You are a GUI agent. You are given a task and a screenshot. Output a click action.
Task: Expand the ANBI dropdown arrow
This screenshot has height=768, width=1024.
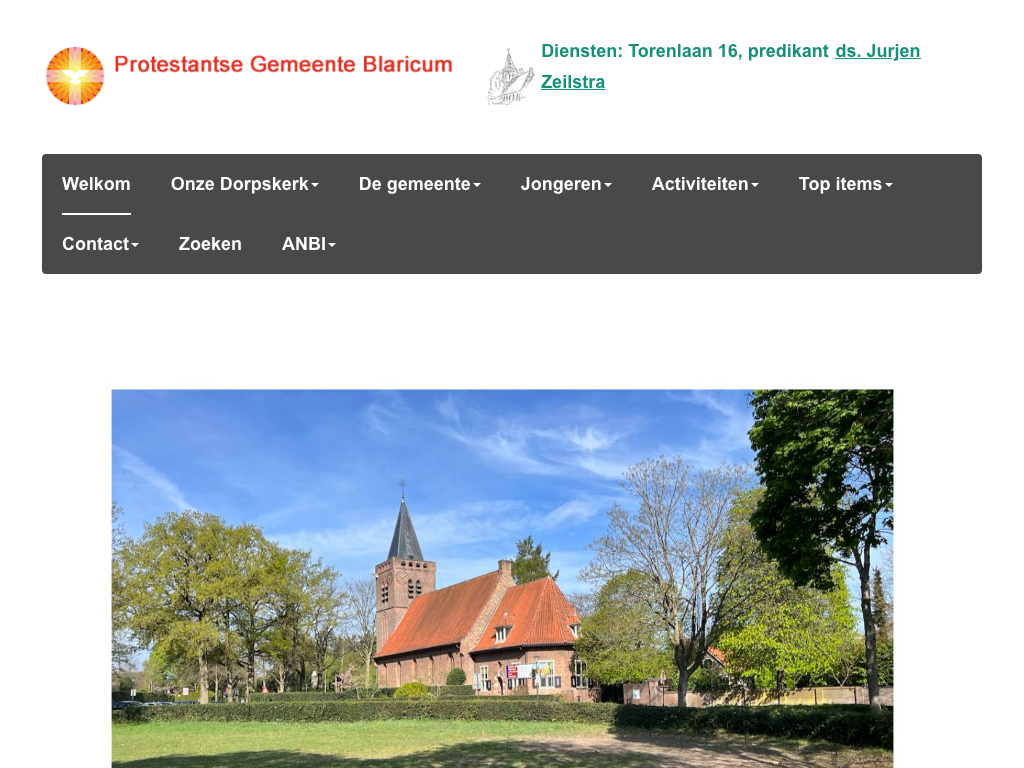(x=332, y=245)
